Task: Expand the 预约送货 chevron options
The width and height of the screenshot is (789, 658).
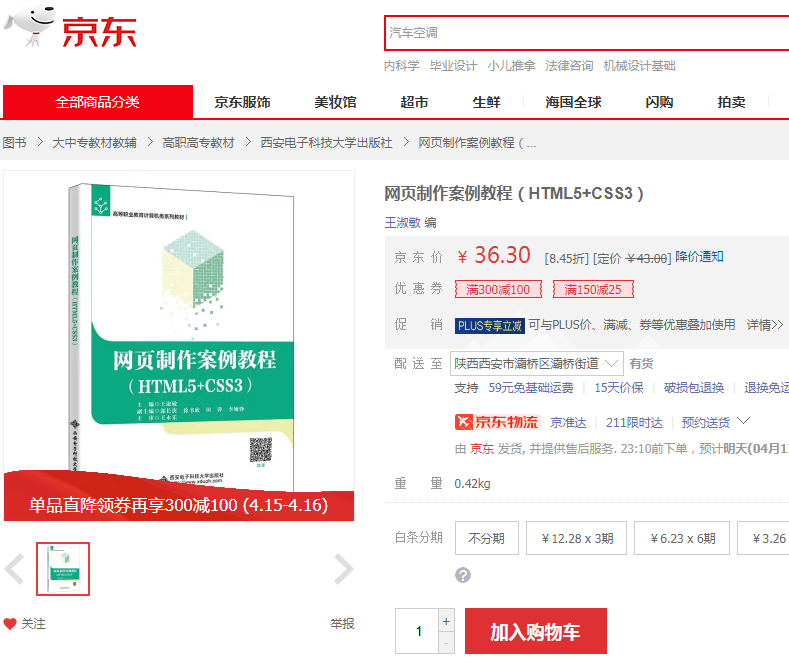Action: point(744,421)
